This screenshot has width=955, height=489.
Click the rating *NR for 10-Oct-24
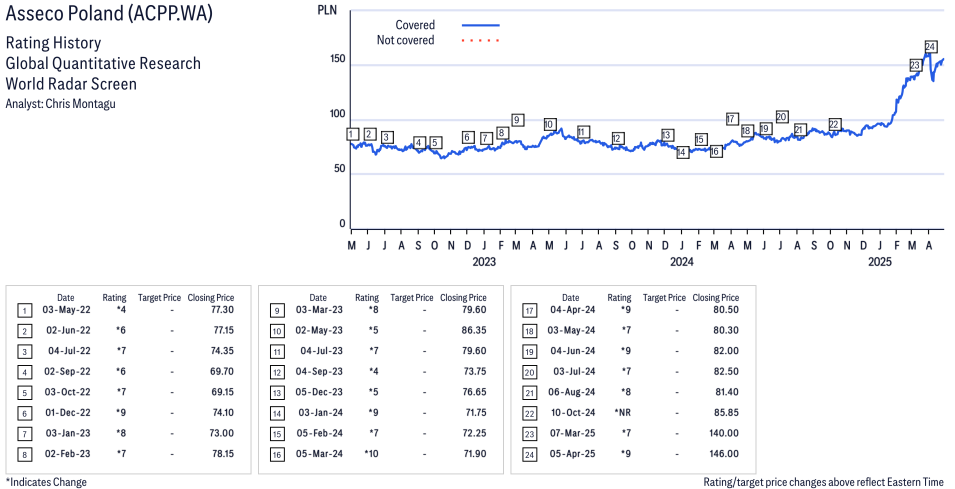[x=623, y=412]
